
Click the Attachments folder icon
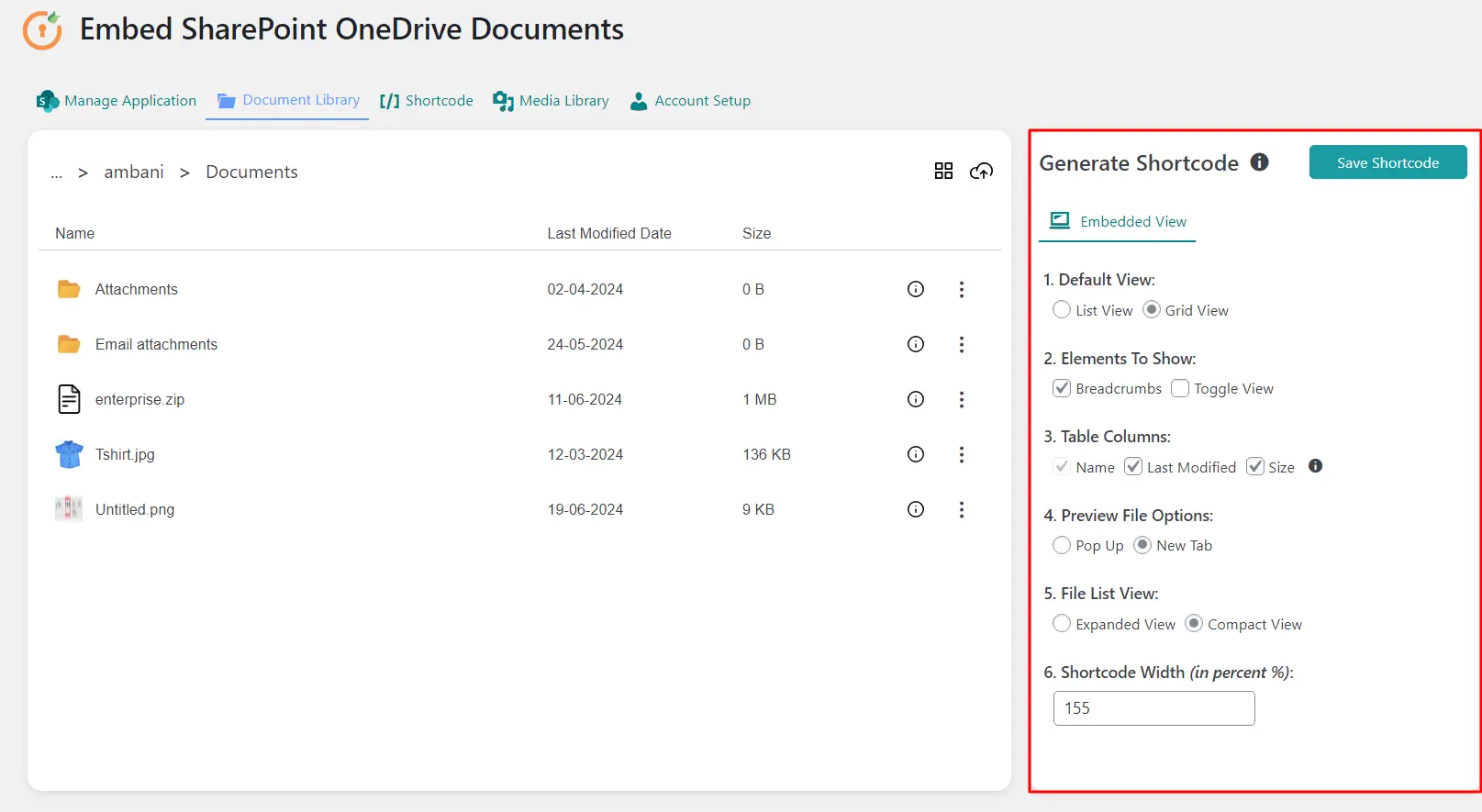(x=69, y=289)
